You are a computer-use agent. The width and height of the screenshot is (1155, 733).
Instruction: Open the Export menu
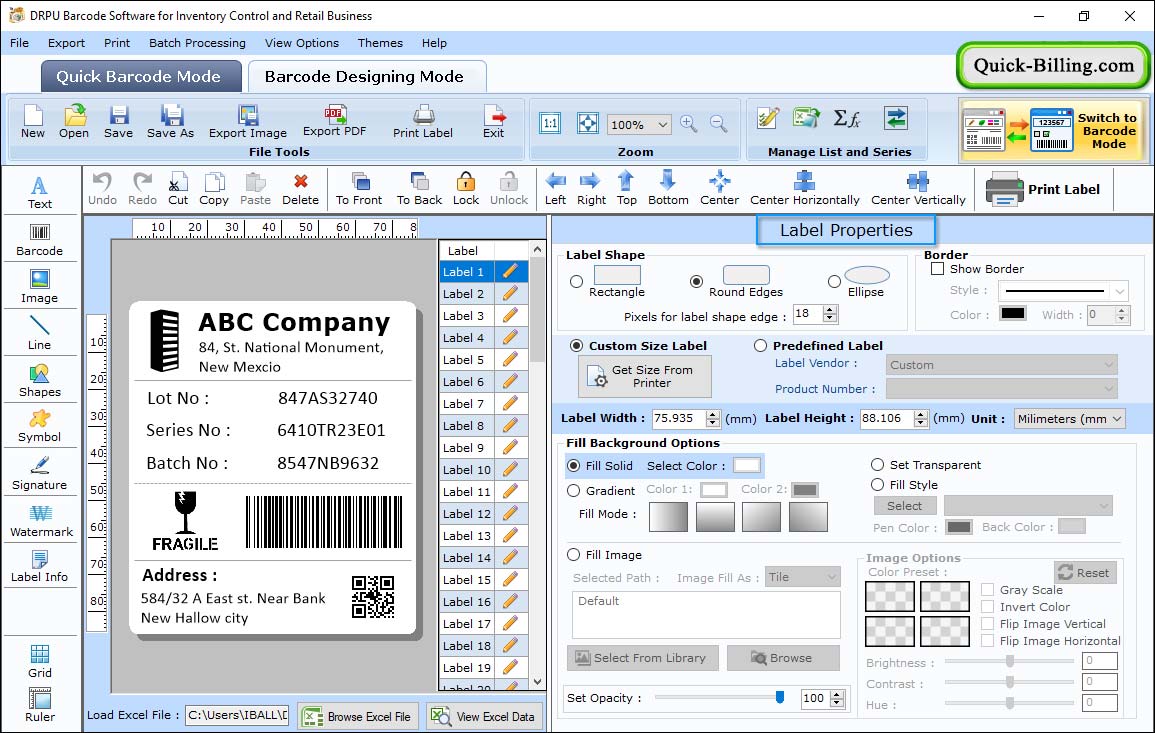pyautogui.click(x=66, y=43)
